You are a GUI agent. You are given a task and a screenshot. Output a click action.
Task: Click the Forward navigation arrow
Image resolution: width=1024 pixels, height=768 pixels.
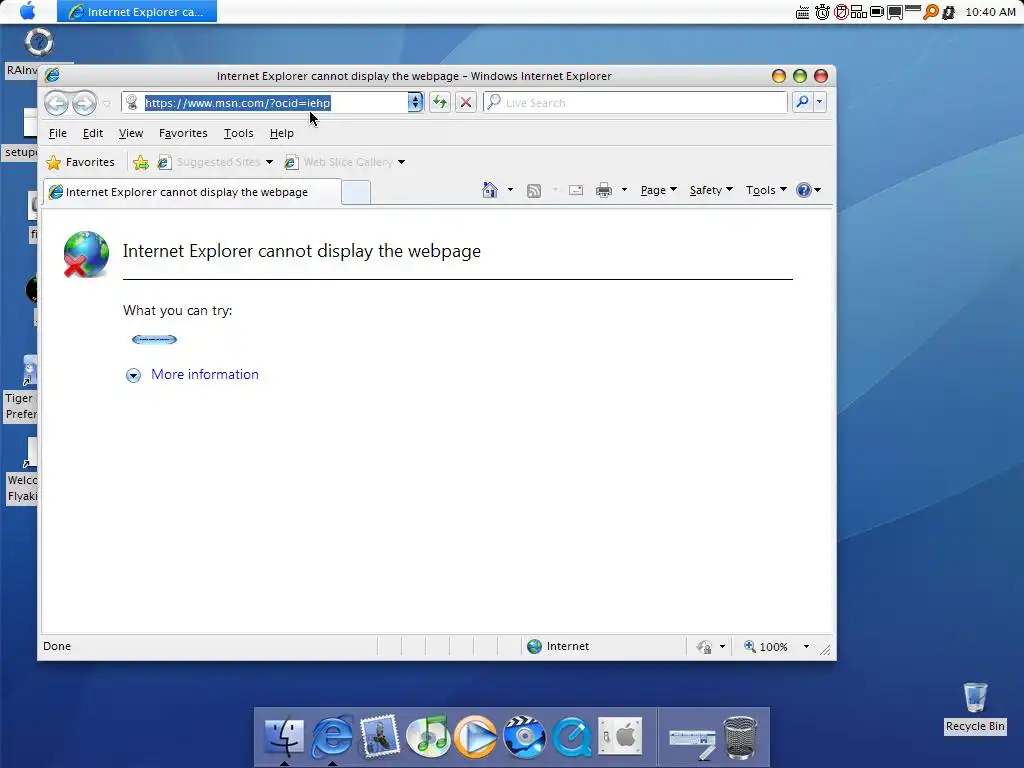coord(84,103)
